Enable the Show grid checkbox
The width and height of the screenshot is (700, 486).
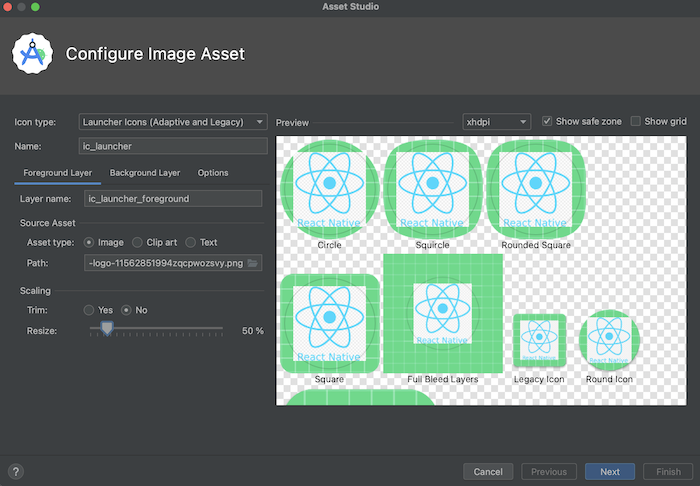point(635,121)
